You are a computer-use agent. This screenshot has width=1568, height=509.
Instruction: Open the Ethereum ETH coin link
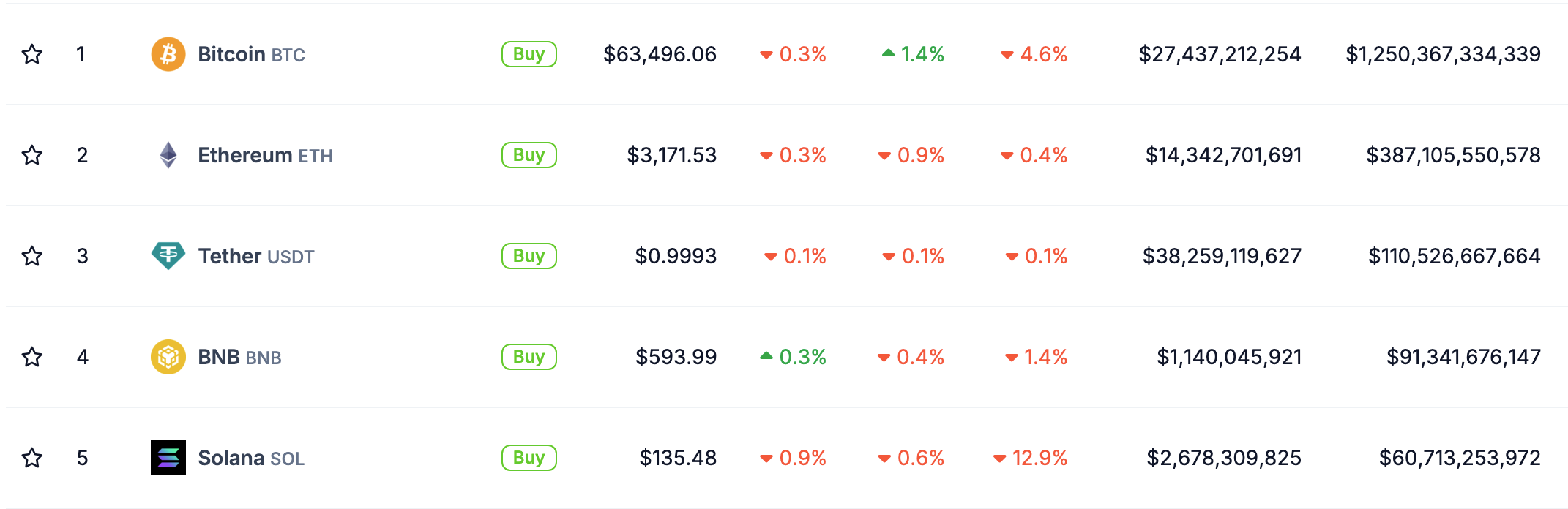coord(265,155)
